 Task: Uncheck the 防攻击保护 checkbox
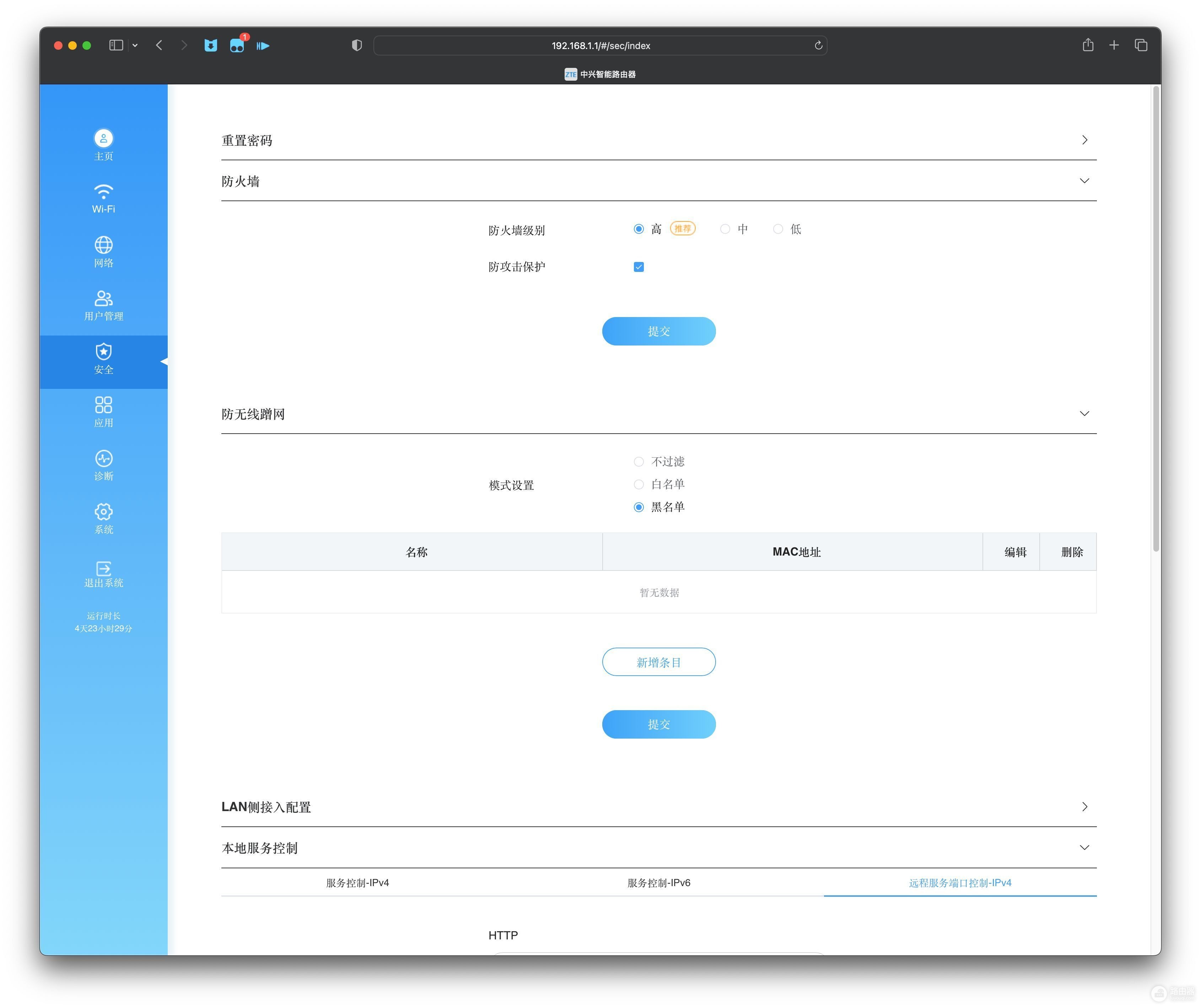point(639,267)
